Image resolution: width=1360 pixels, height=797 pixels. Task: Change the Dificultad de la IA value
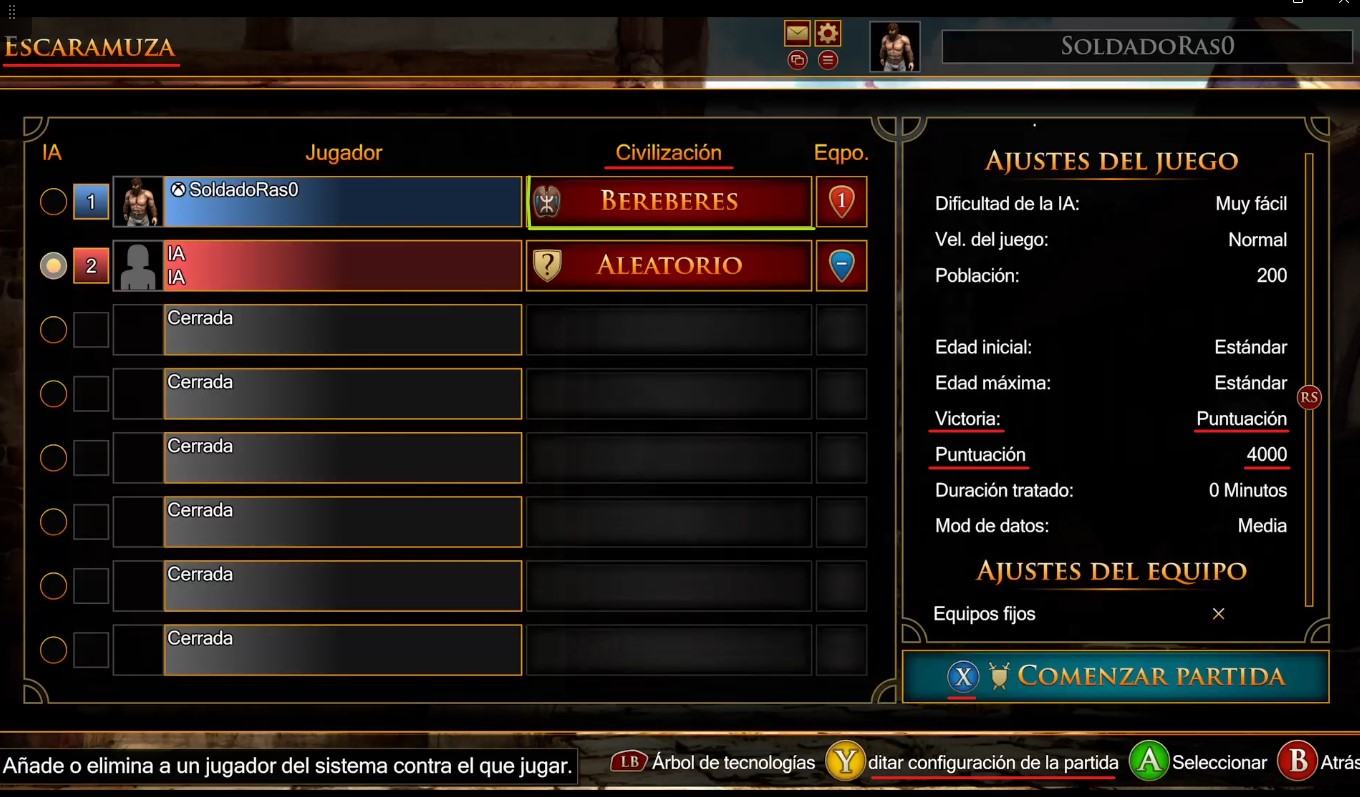tap(1251, 204)
